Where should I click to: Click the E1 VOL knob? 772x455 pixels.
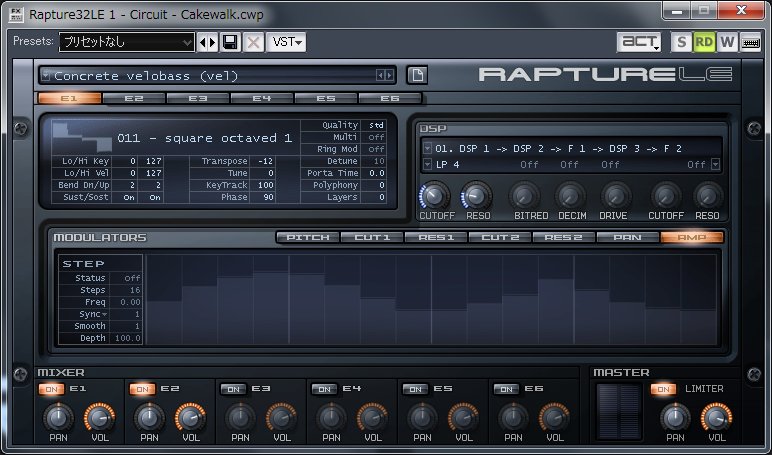(x=100, y=417)
